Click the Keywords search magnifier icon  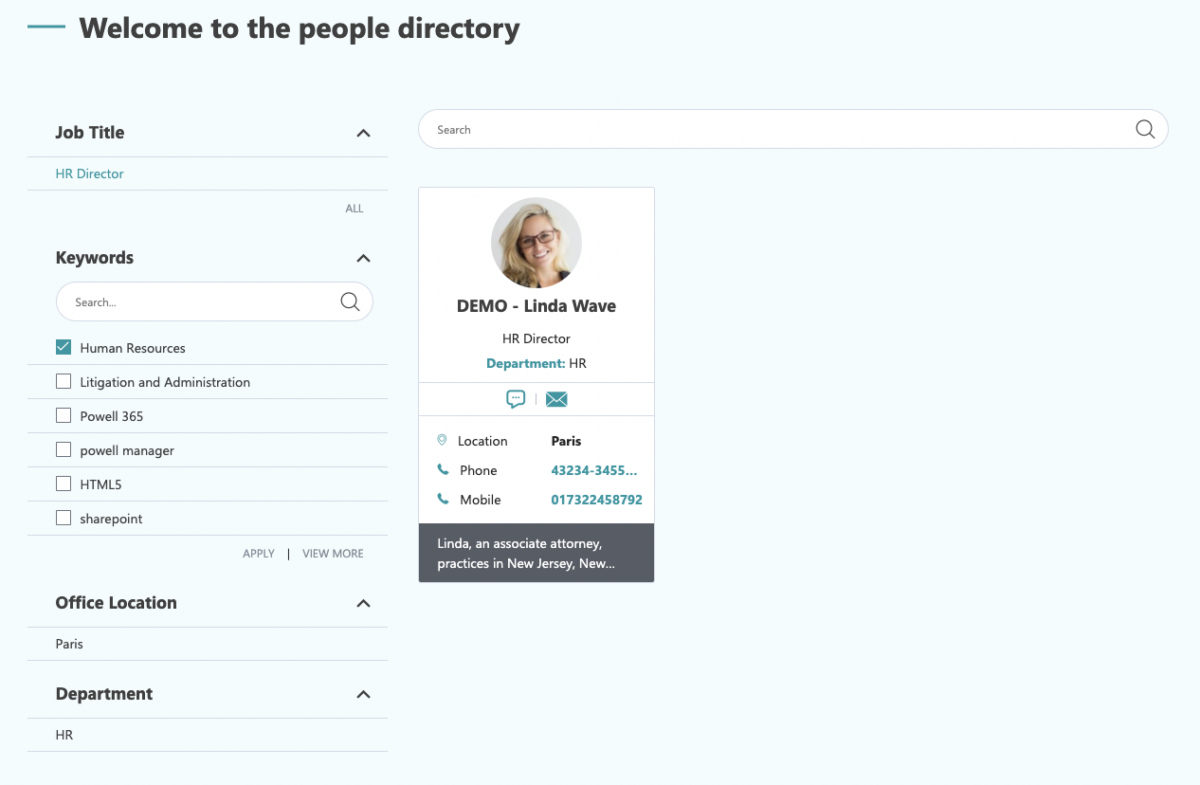pos(350,301)
